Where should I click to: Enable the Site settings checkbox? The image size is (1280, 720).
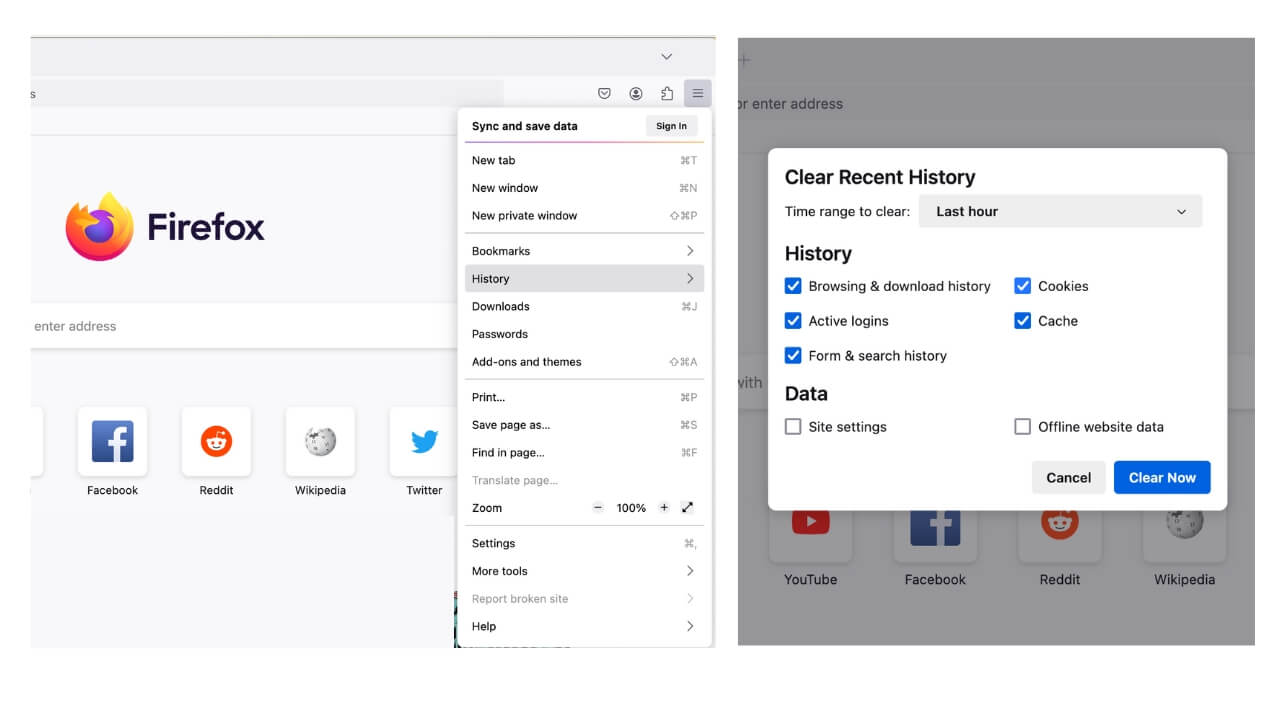(793, 426)
